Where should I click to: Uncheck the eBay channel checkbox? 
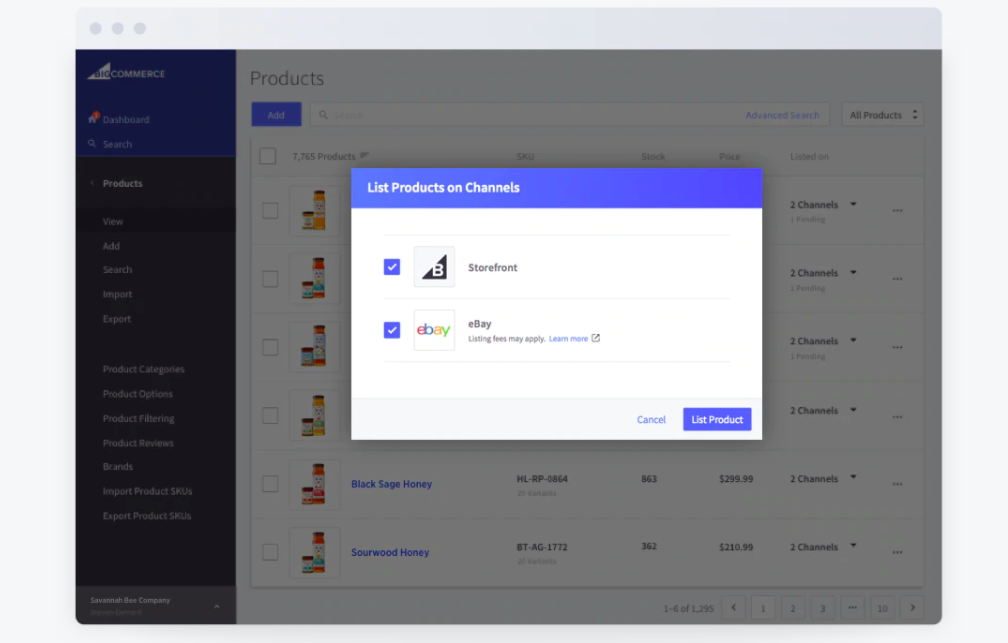pyautogui.click(x=392, y=330)
